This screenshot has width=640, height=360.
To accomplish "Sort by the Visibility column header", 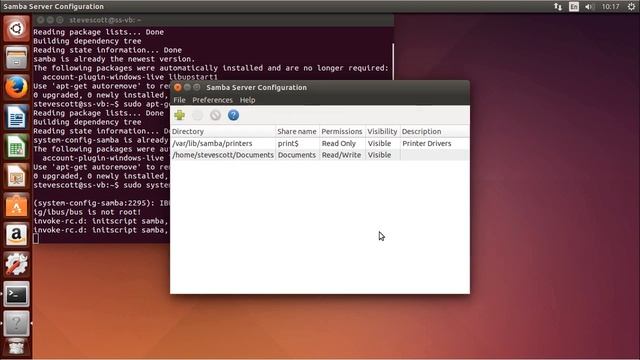I will [382, 131].
